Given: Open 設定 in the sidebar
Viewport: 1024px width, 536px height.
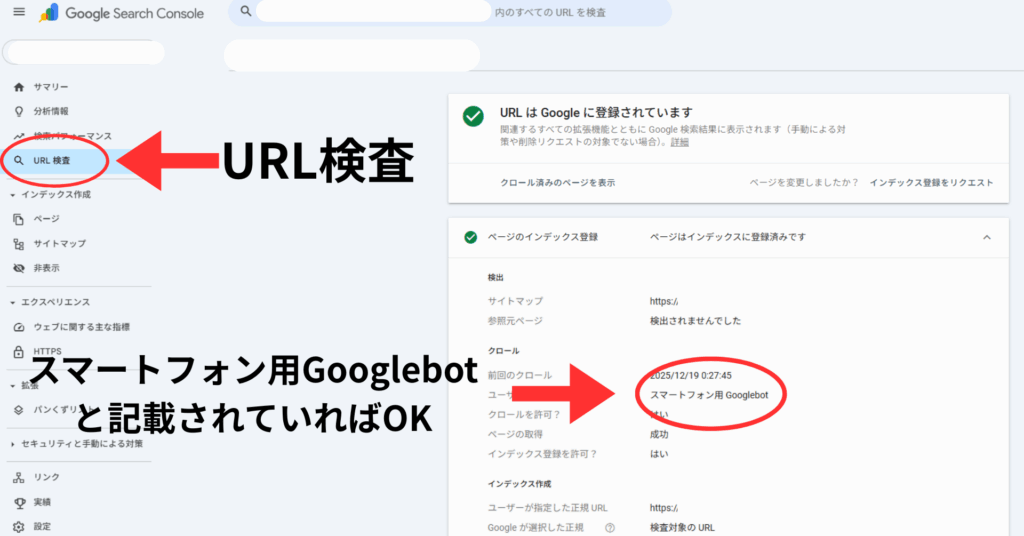Looking at the screenshot, I should click(42, 527).
